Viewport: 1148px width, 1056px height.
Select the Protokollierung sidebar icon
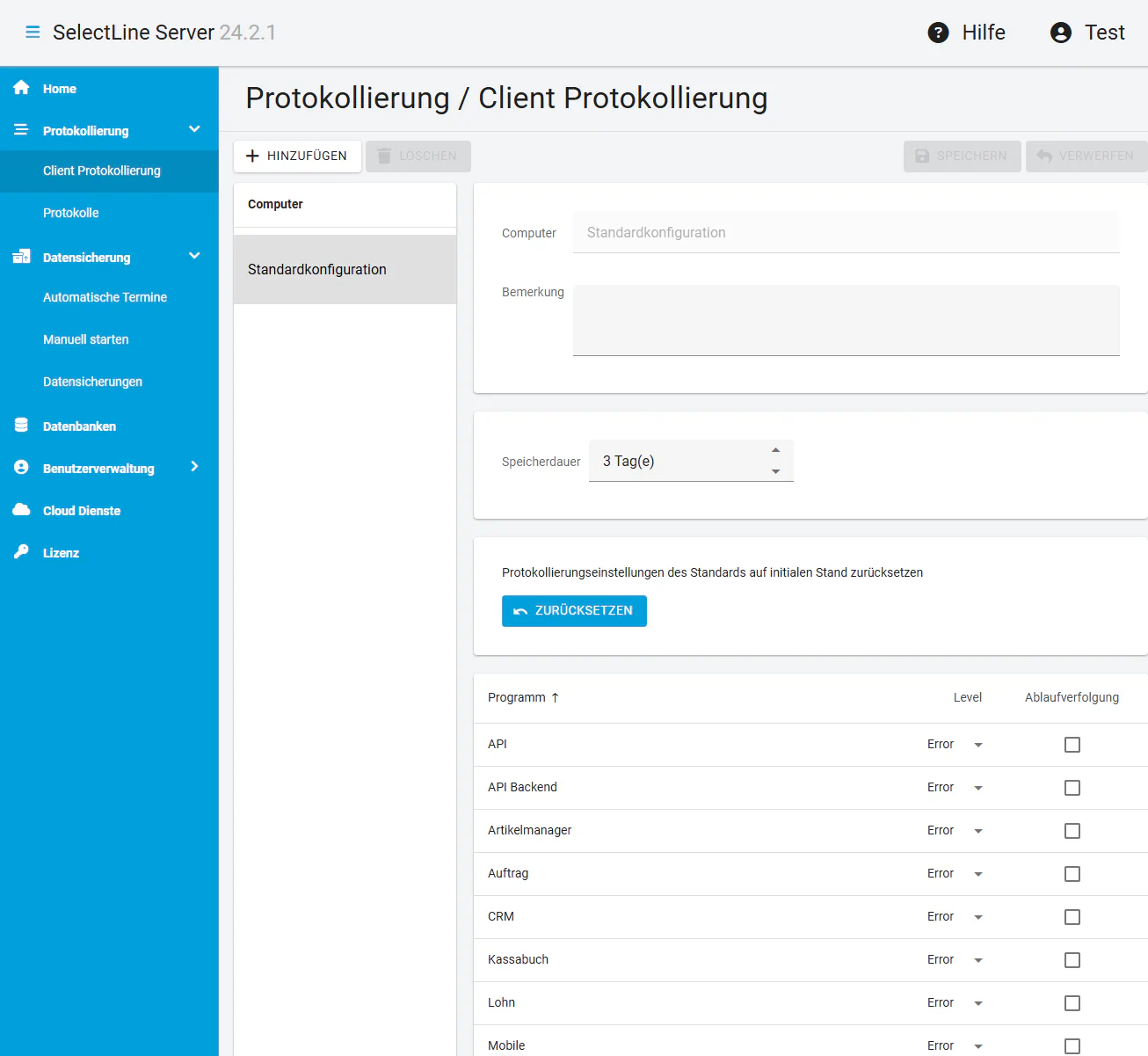(x=20, y=129)
